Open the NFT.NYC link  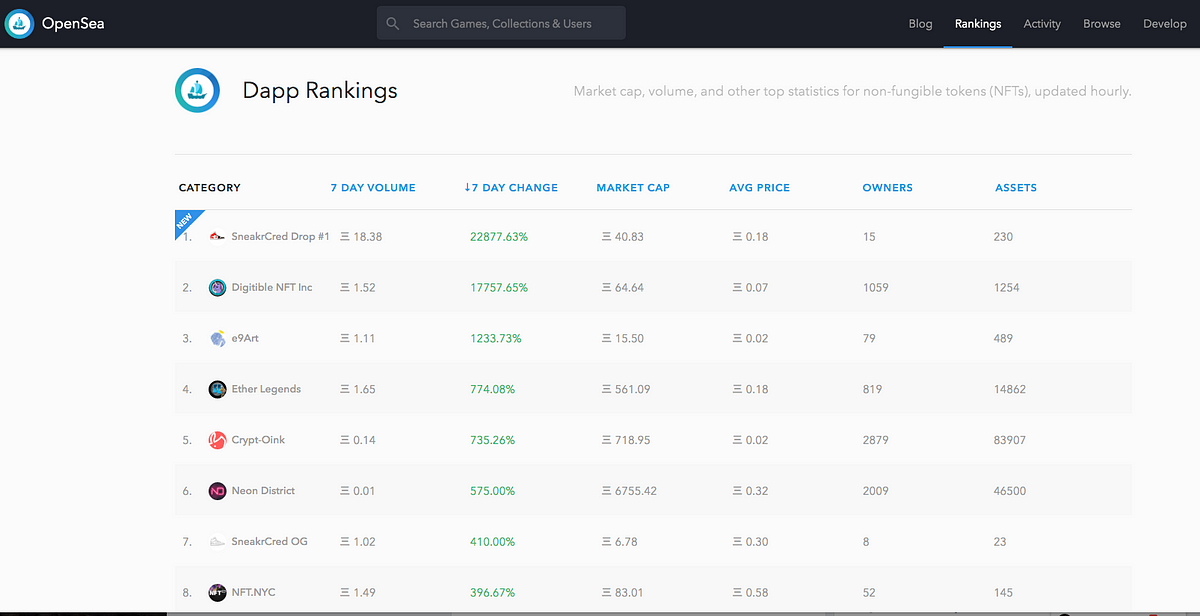(x=254, y=593)
